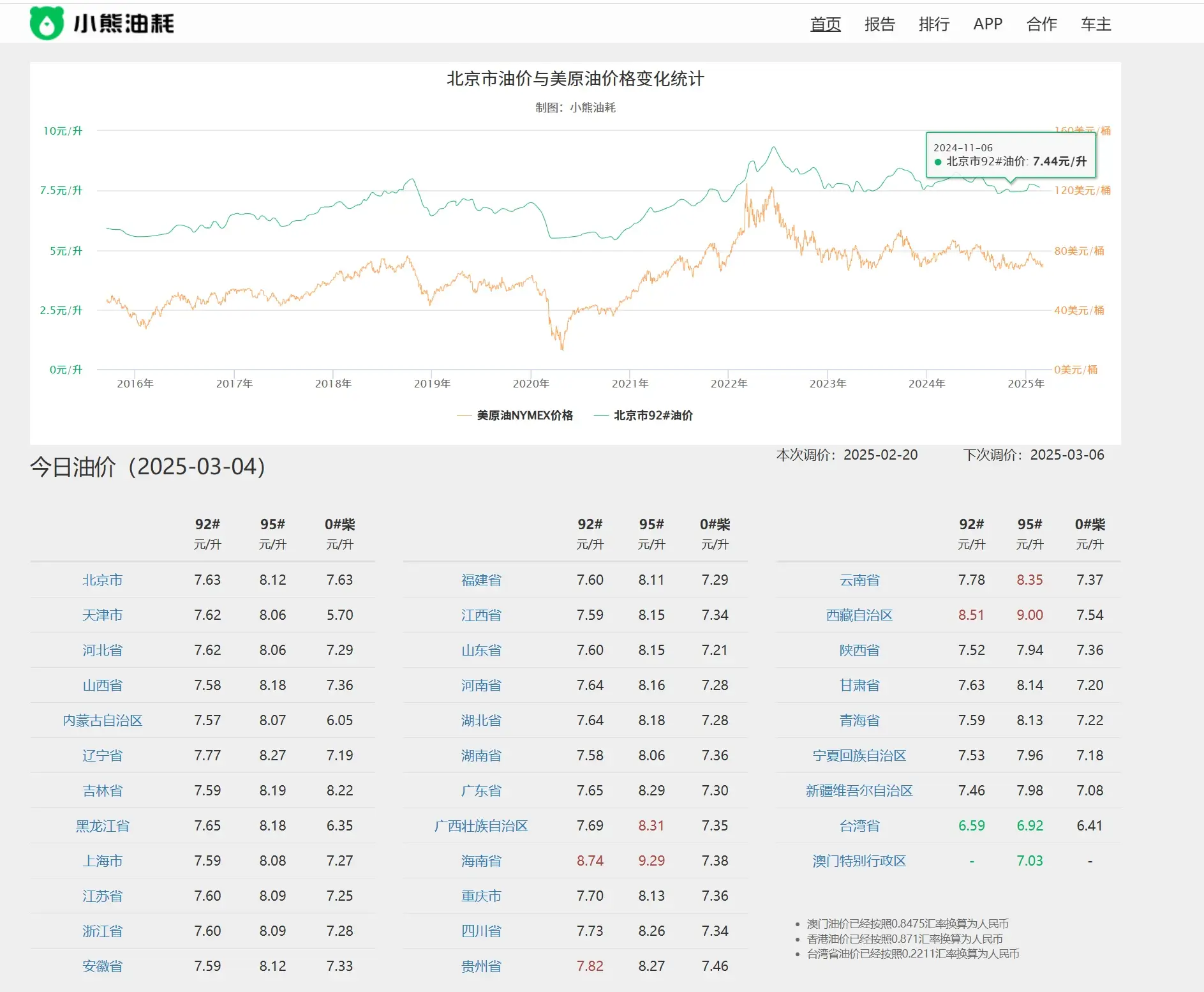The height and width of the screenshot is (992, 1204).
Task: Go to the 报告 menu item
Action: 879,24
